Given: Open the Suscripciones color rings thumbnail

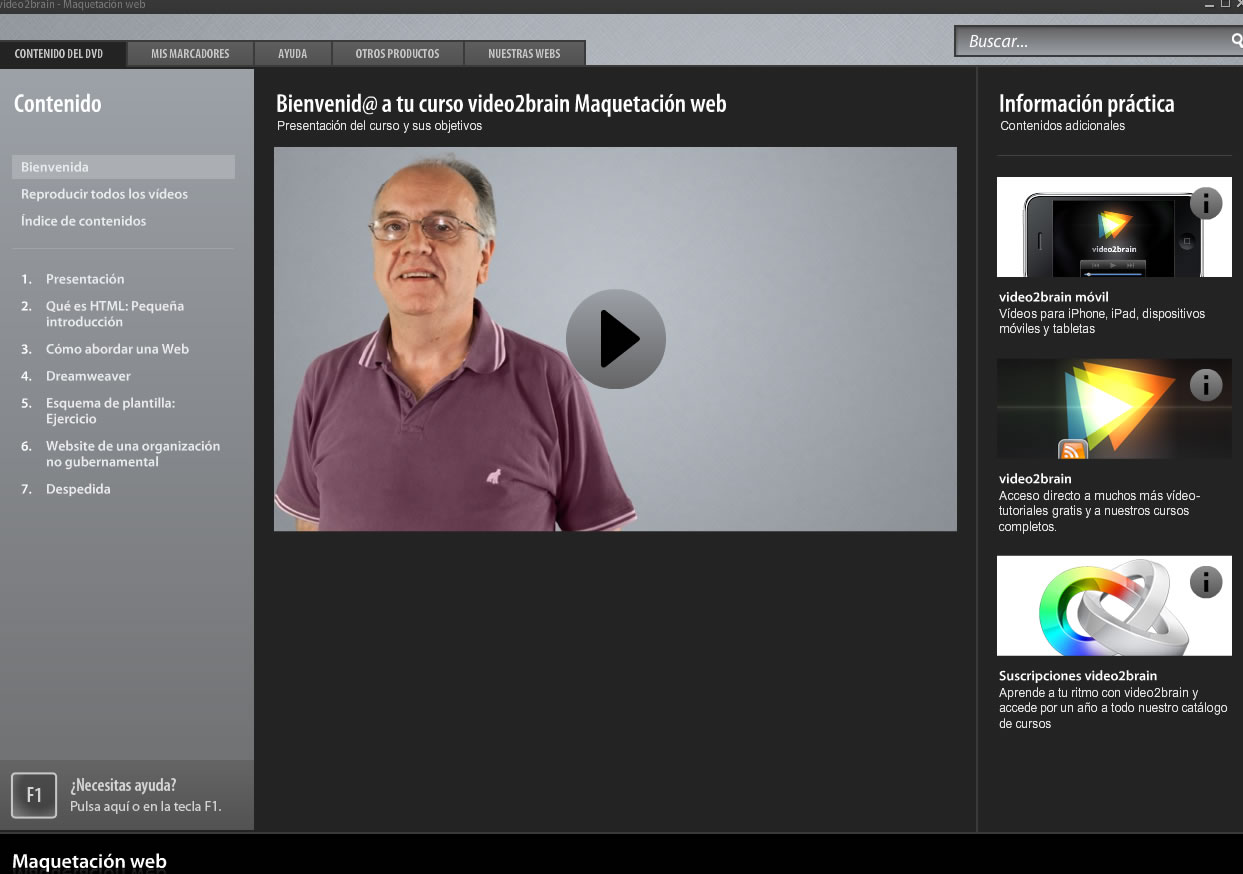Looking at the screenshot, I should [1114, 606].
